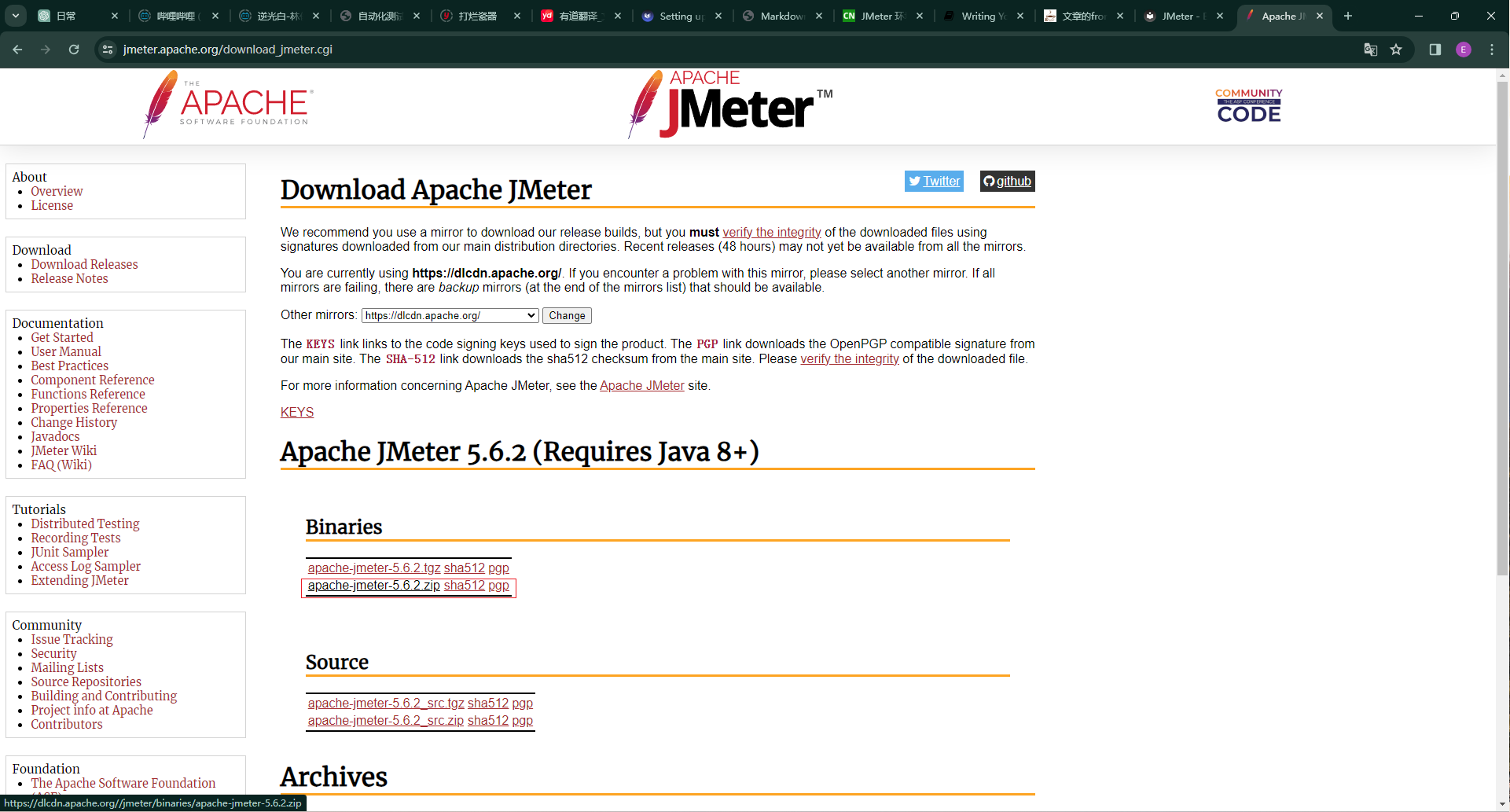Open new tab with plus button
Viewport: 1510px width, 812px height.
point(1348,16)
